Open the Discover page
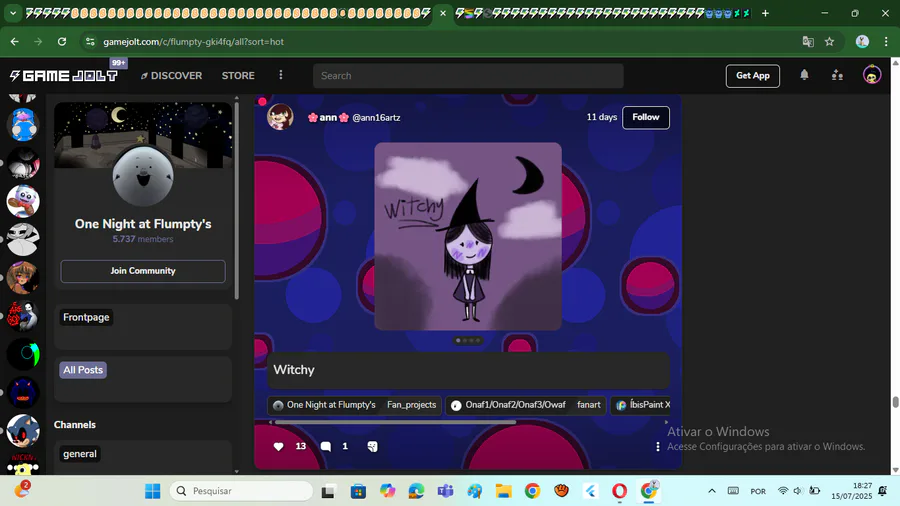 [x=172, y=76]
